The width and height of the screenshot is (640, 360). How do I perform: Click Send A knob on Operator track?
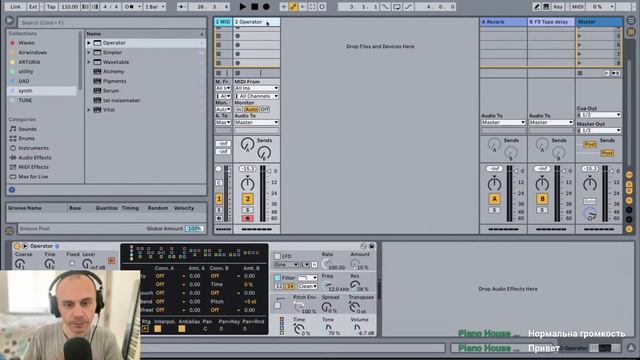(x=247, y=144)
